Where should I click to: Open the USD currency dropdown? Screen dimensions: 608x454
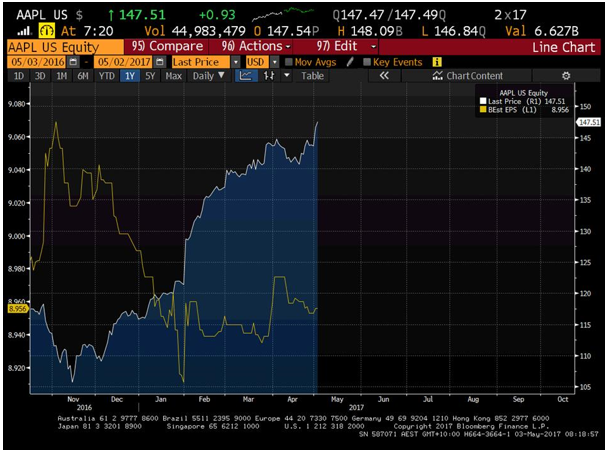[274, 62]
